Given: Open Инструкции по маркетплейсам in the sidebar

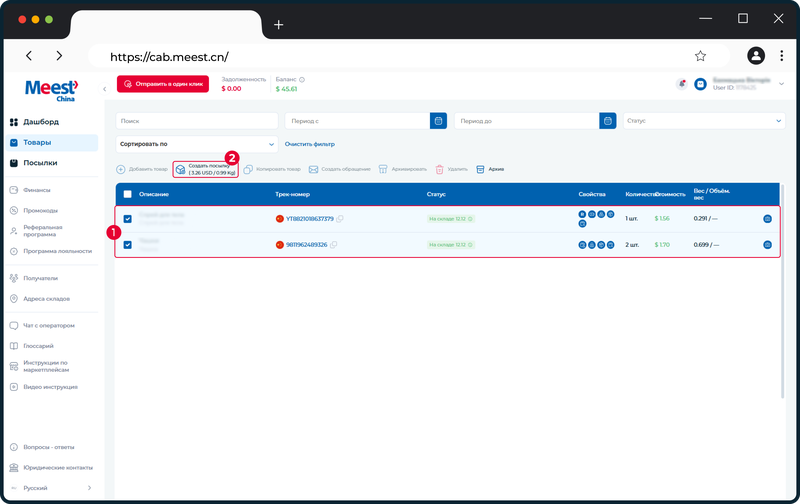Looking at the screenshot, I should coord(40,366).
